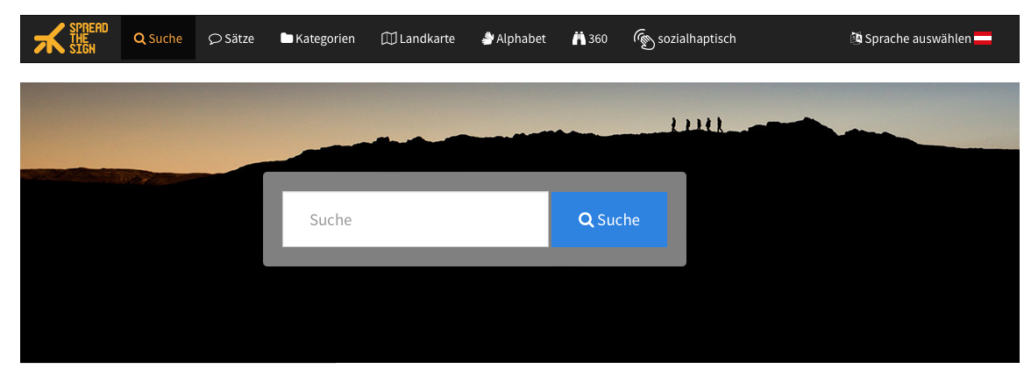1024x369 pixels.
Task: Open the Landkarte page
Action: click(x=418, y=39)
